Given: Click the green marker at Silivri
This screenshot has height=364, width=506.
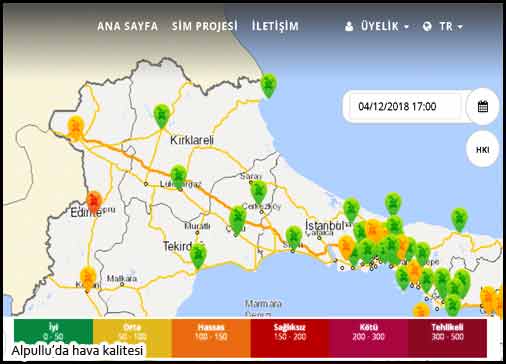Looking at the screenshot, I should pos(294,237).
